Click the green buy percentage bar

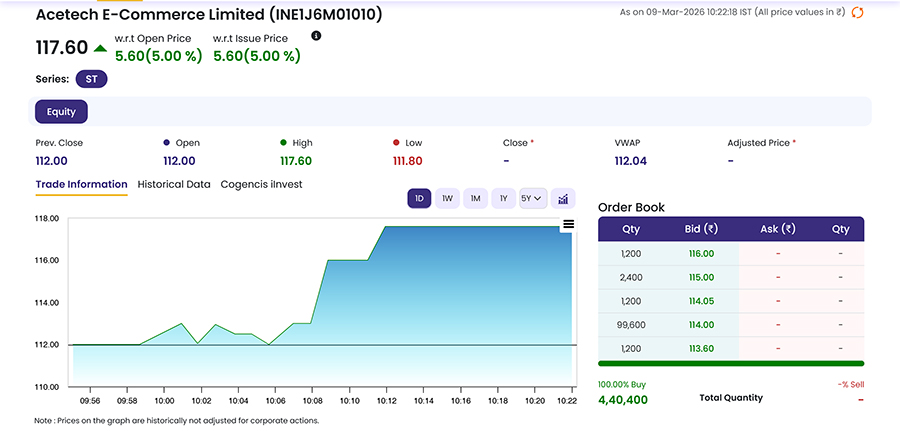(x=731, y=363)
